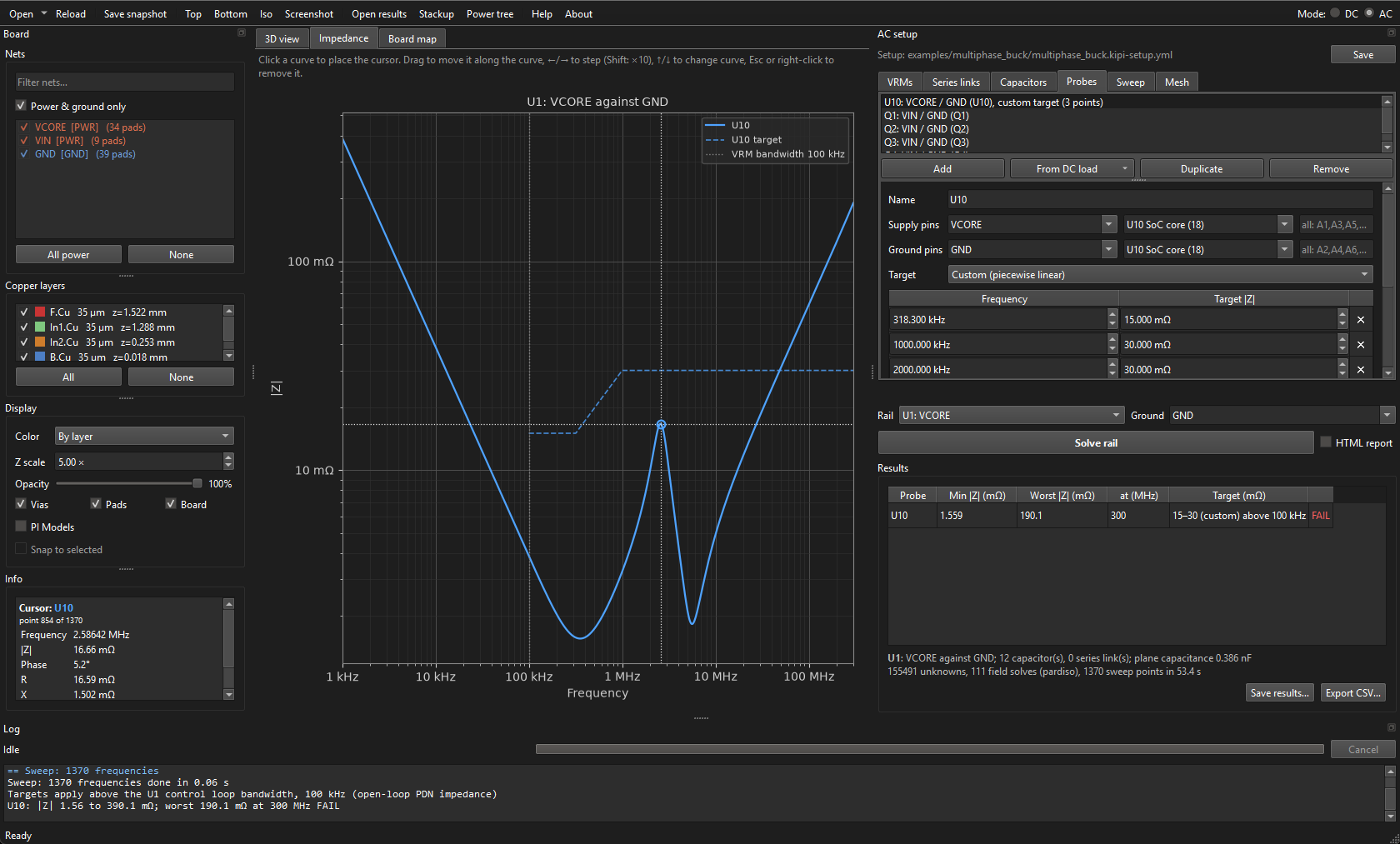This screenshot has width=1400, height=844.
Task: Switch to the Board map tab
Action: pyautogui.click(x=412, y=39)
